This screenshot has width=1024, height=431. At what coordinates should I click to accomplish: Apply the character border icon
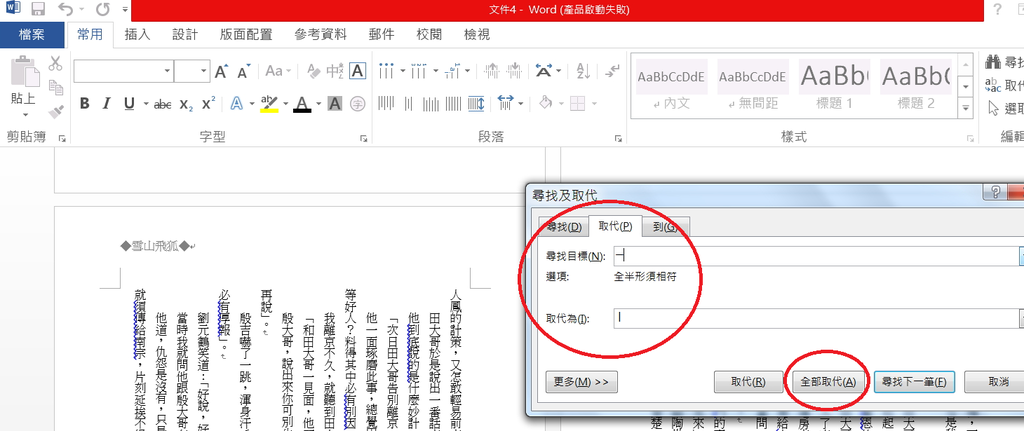point(357,71)
